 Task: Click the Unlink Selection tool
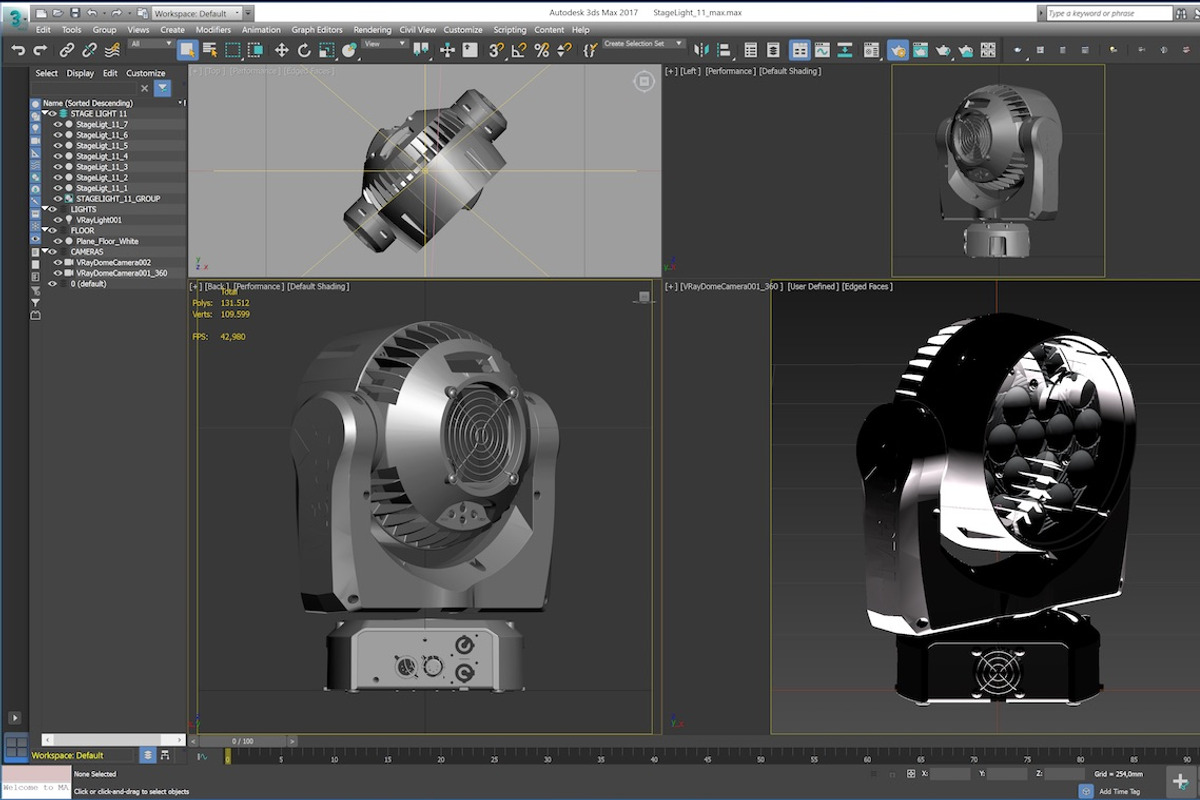[x=89, y=50]
